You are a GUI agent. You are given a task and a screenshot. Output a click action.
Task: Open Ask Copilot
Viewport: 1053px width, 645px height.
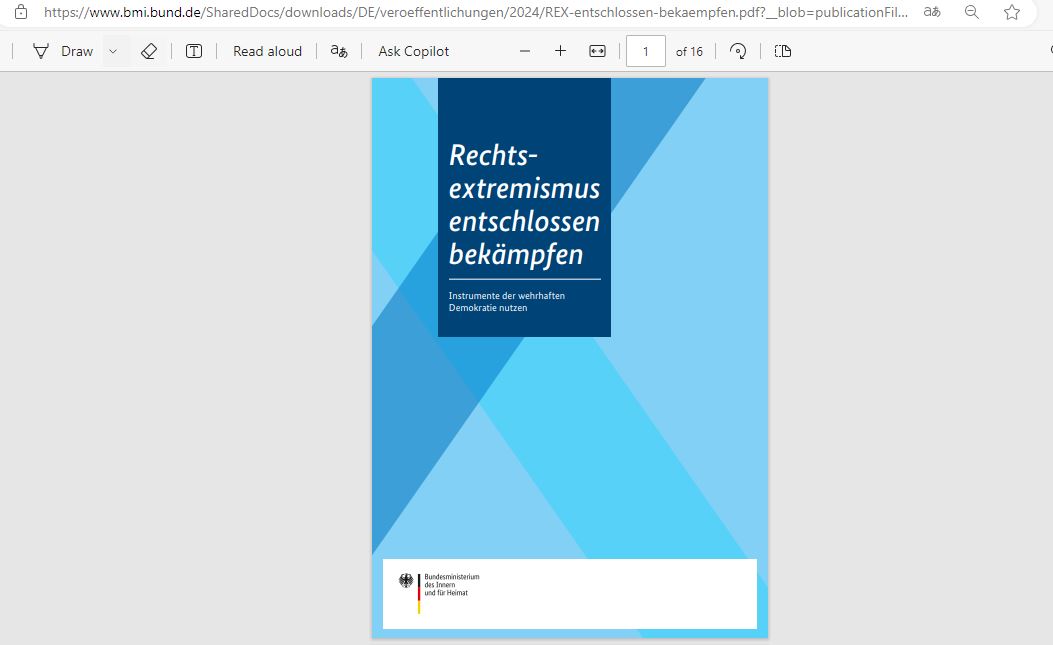[x=413, y=51]
